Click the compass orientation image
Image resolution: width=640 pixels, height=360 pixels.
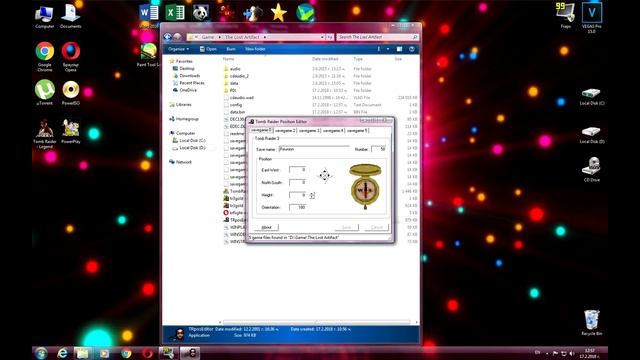[x=365, y=187]
